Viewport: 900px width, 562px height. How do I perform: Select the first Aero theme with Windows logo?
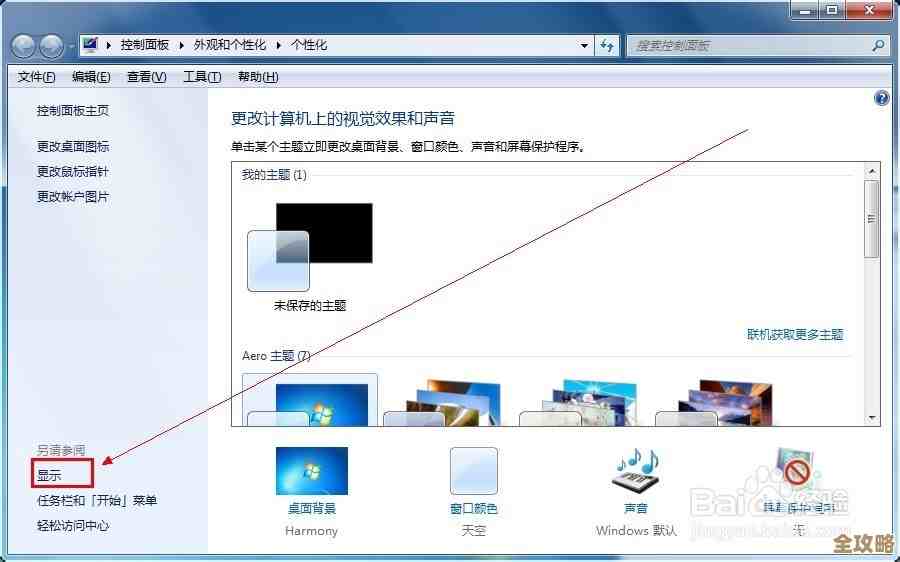click(x=310, y=400)
